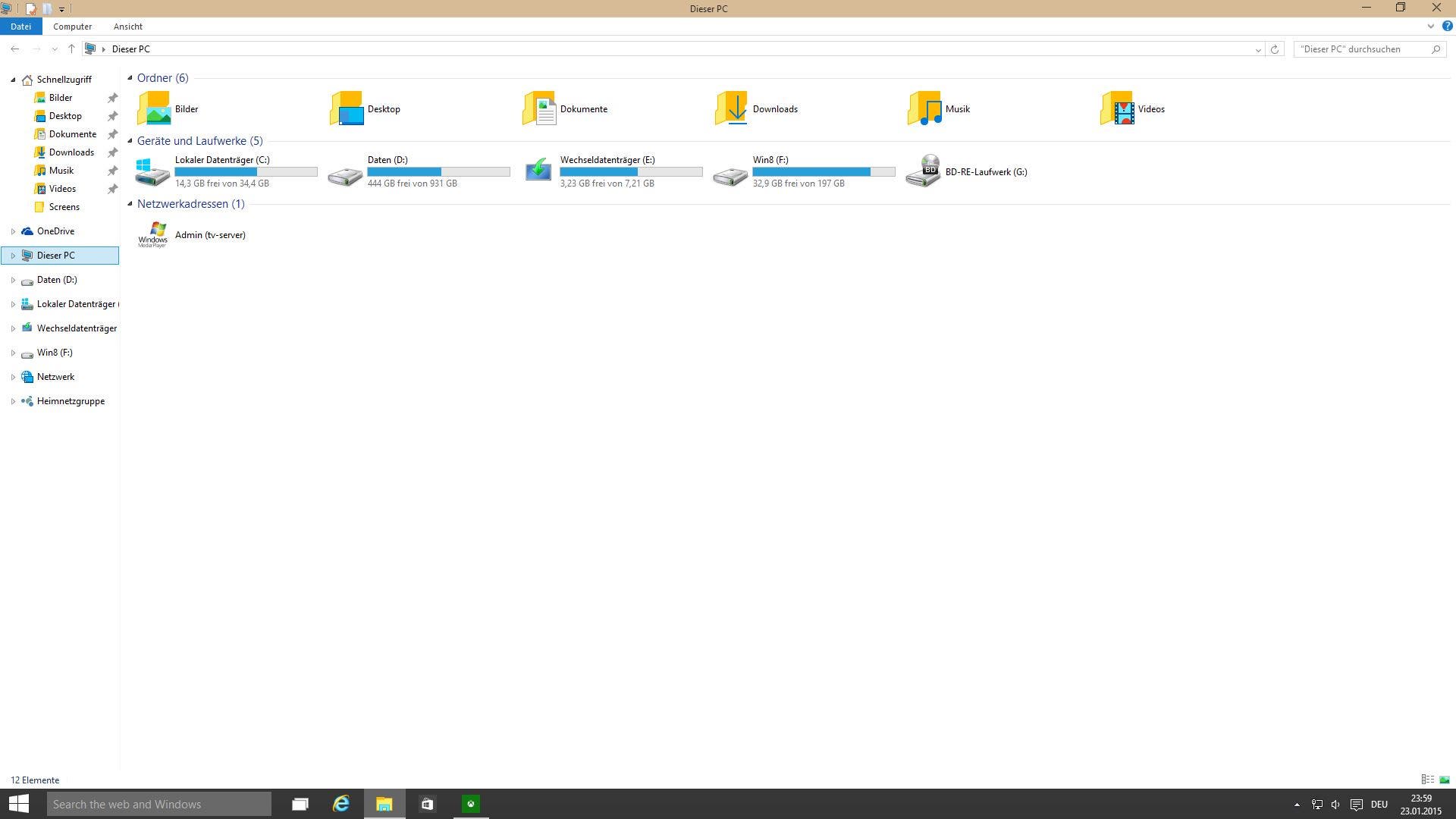
Task: Collapse the Netzwerkadressen (1) group
Action: [130, 203]
